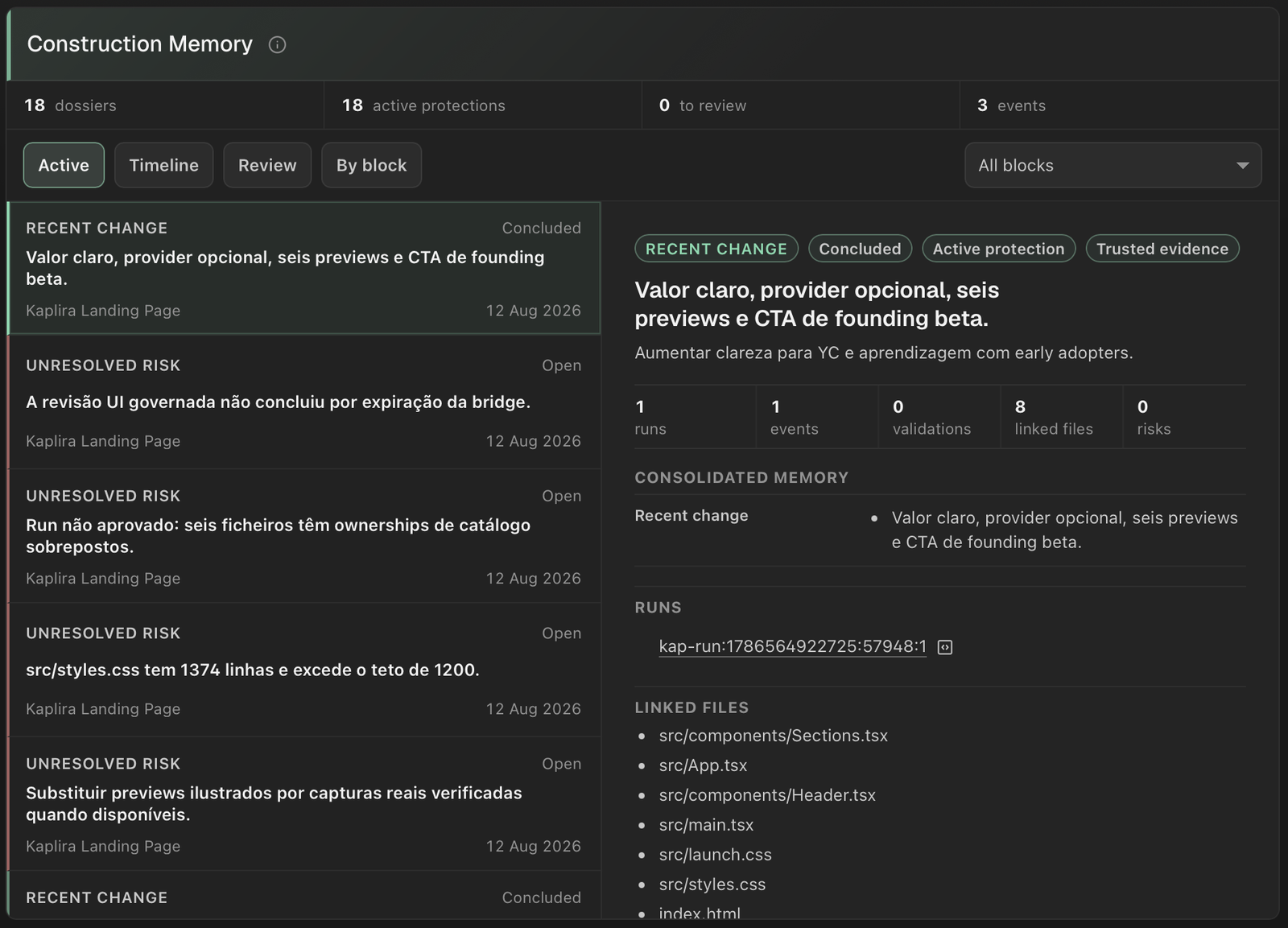
Task: Click the Recent change label in consolidated memory
Action: 691,515
